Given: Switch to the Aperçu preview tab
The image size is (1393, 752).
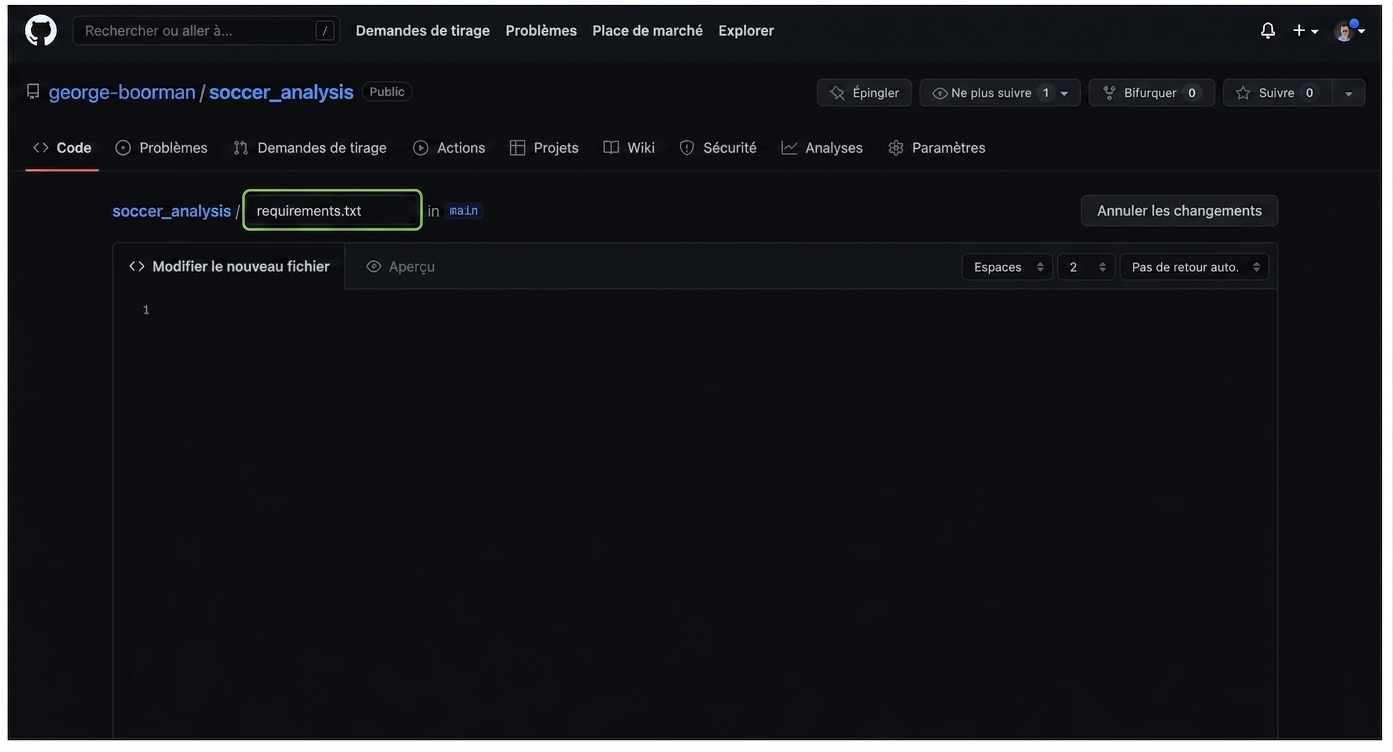Looking at the screenshot, I should coord(400,267).
